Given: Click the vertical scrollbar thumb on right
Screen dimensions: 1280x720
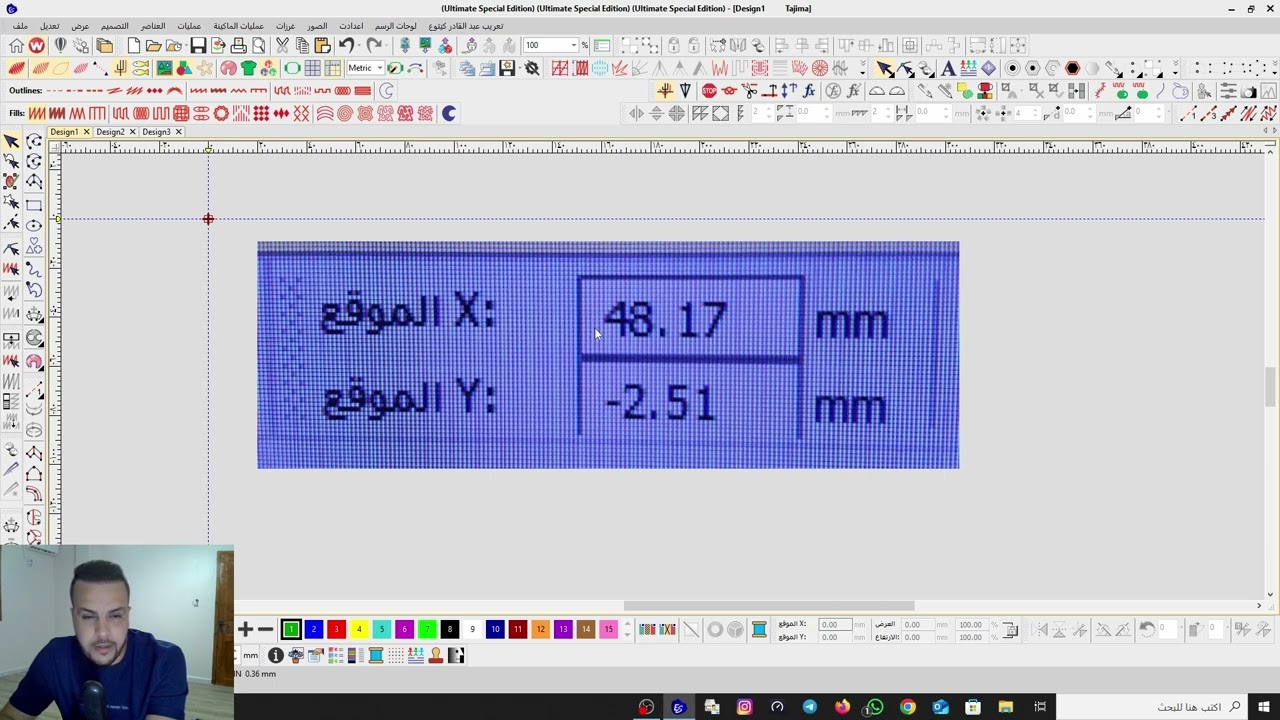Looking at the screenshot, I should (x=1271, y=387).
